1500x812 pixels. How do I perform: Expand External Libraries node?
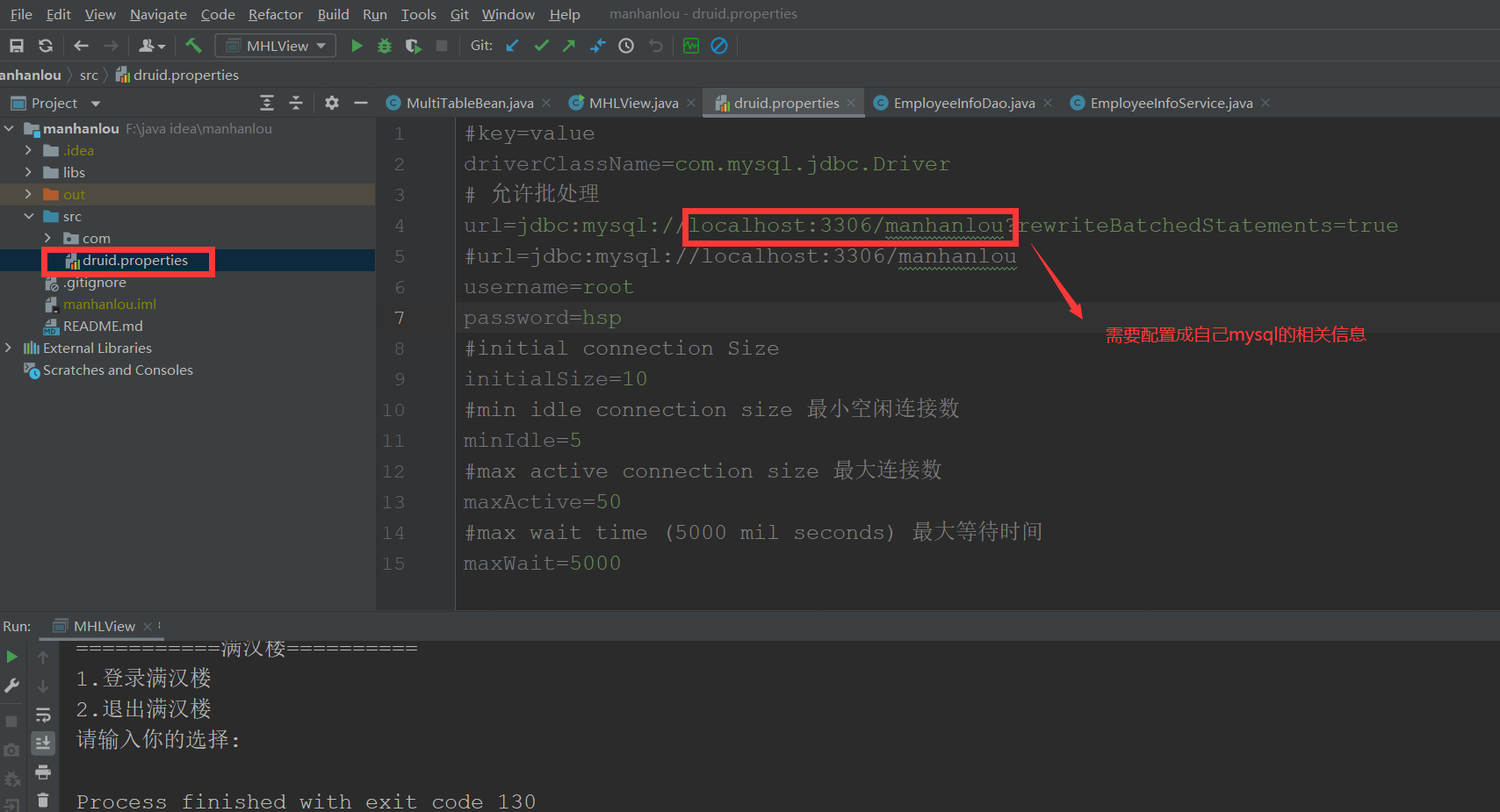pos(9,348)
